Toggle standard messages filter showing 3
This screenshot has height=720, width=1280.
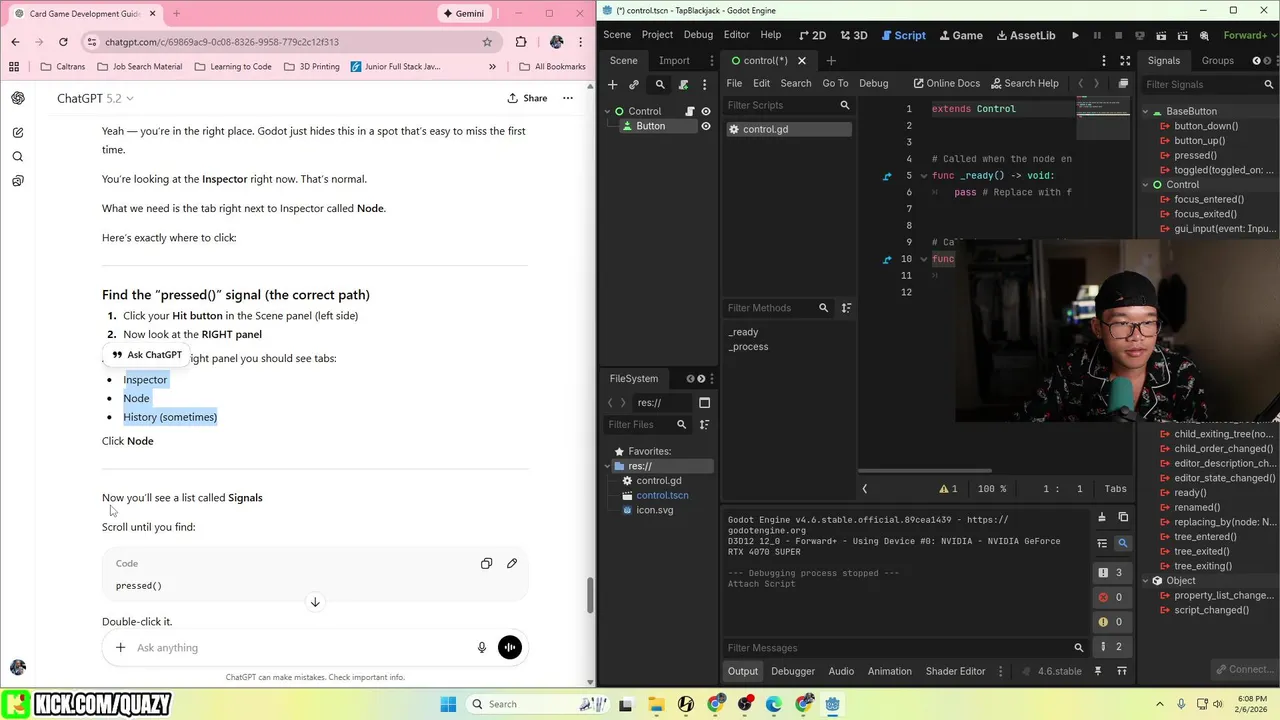[1111, 573]
